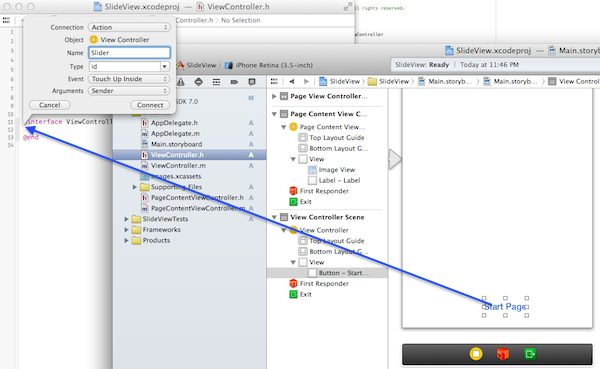Select ViewController.h in the navigator
The height and width of the screenshot is (369, 600).
coord(189,155)
